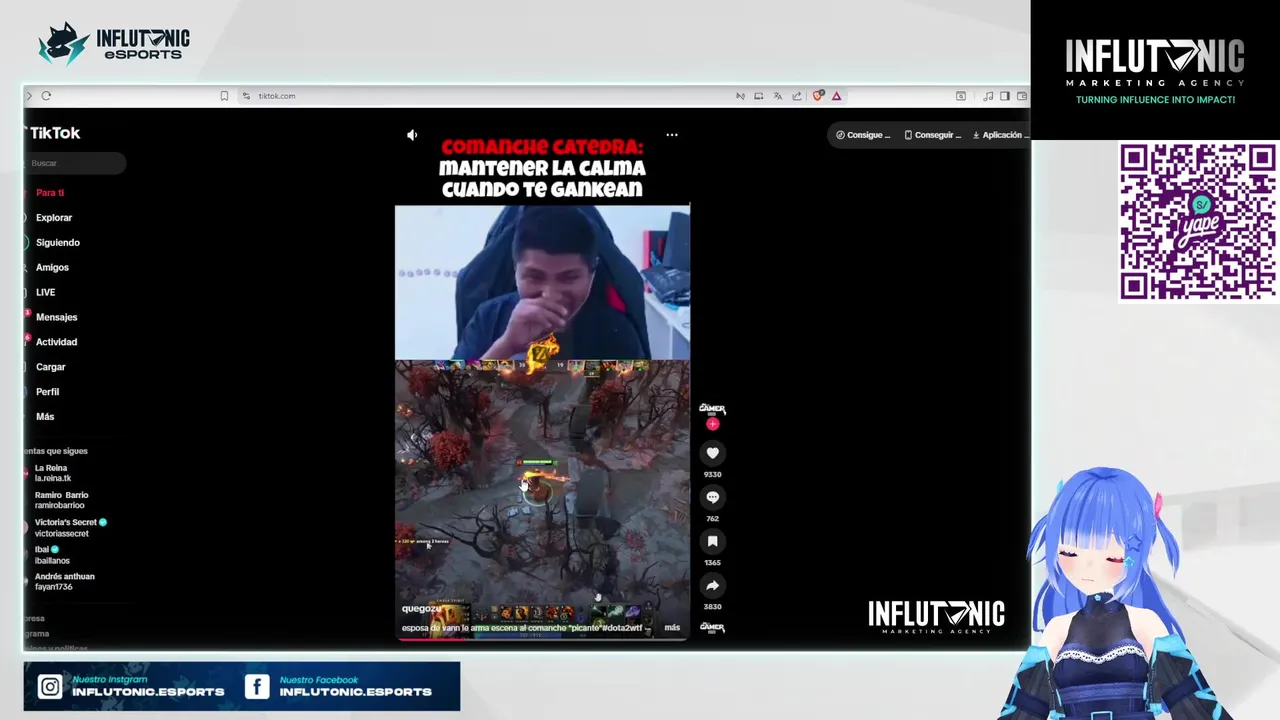Open Perfil in the sidebar
The image size is (1280, 720).
click(x=47, y=392)
